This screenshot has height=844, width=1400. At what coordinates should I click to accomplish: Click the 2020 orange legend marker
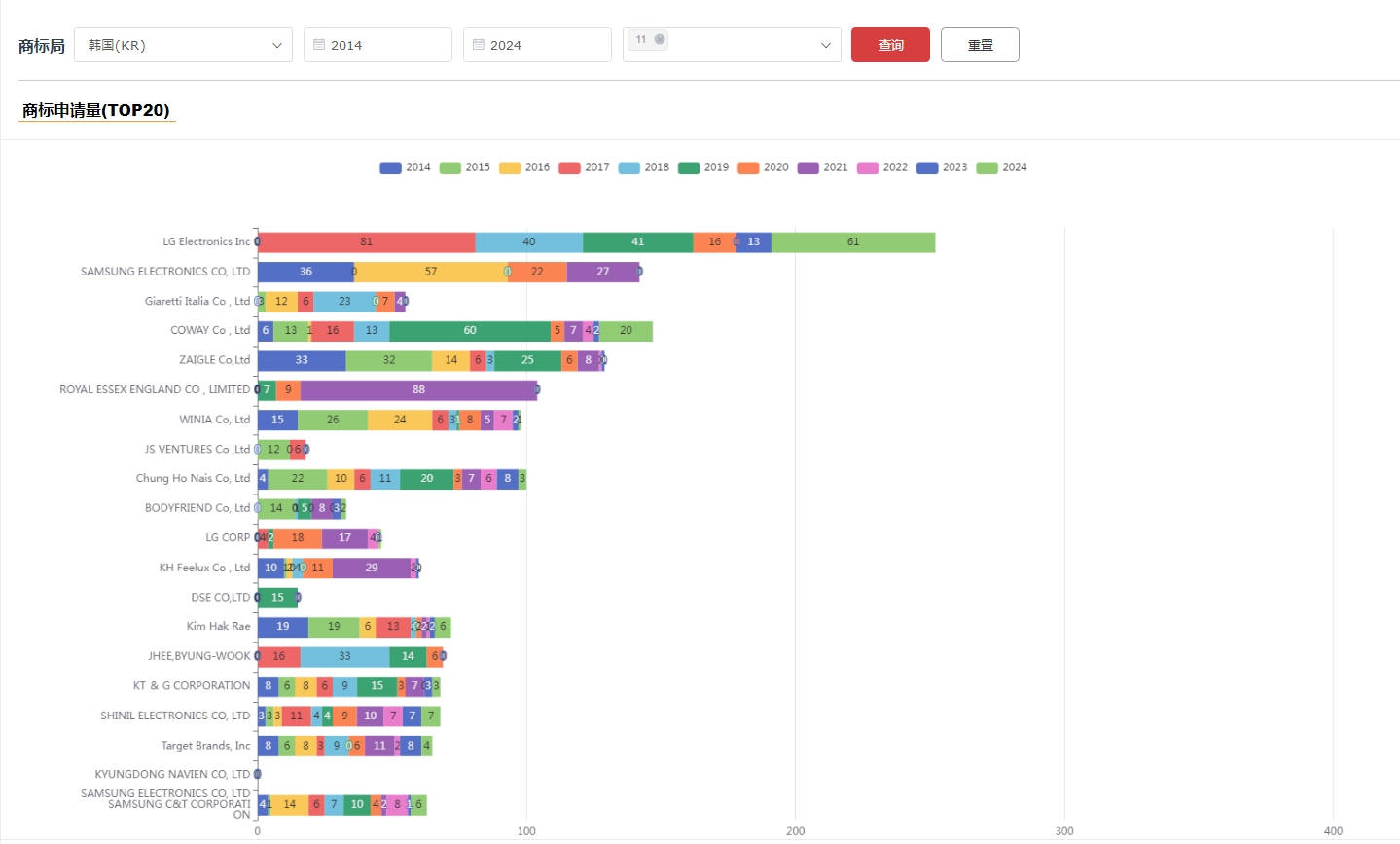(x=748, y=167)
